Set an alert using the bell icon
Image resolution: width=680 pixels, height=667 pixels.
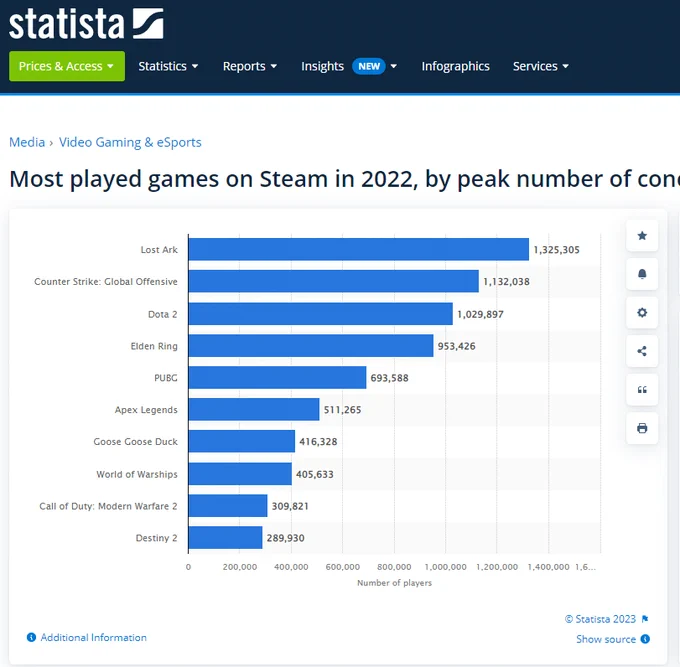point(642,274)
